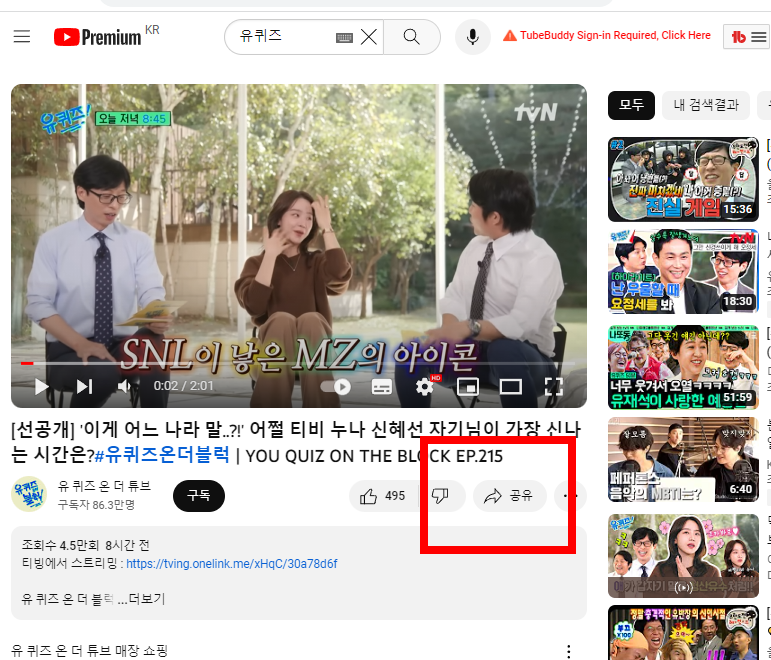Open the 6:40 MBTI video thumbnail
Image resolution: width=771 pixels, height=660 pixels.
683,459
